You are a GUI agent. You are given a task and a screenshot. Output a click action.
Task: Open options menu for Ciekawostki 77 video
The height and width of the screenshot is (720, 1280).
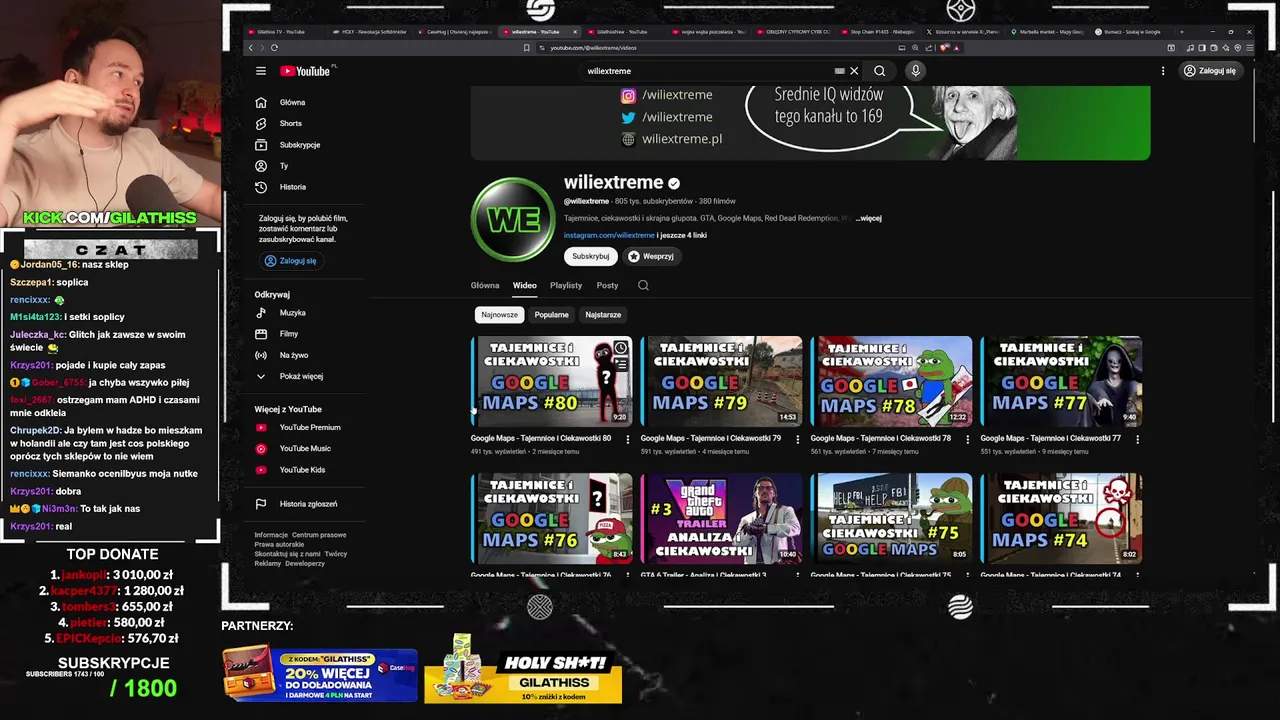coord(1137,439)
